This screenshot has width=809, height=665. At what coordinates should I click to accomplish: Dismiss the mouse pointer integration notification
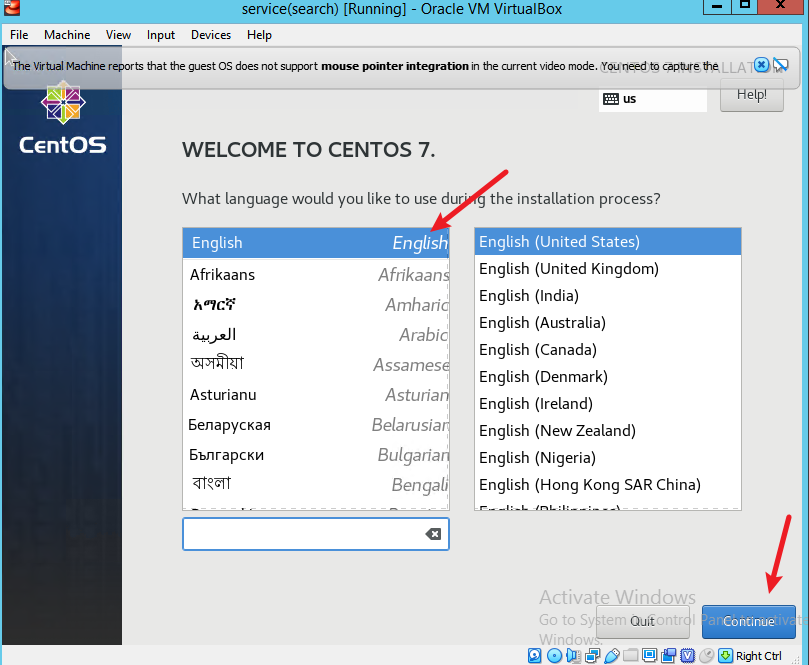(x=762, y=65)
